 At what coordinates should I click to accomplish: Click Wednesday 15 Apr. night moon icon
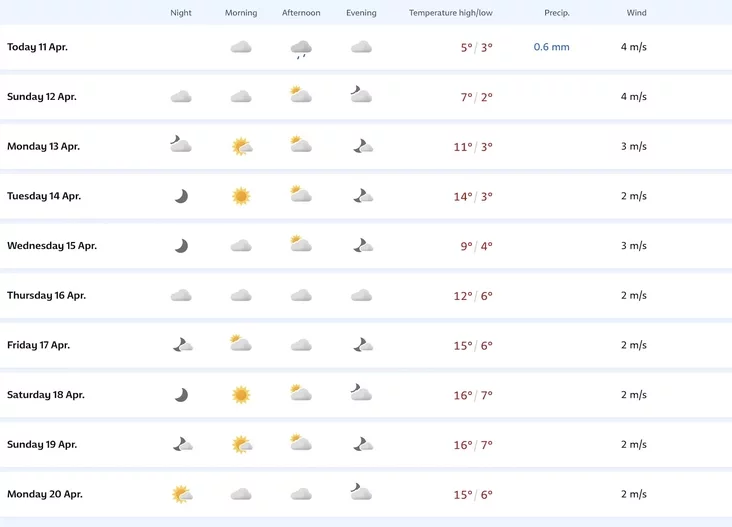pos(181,246)
